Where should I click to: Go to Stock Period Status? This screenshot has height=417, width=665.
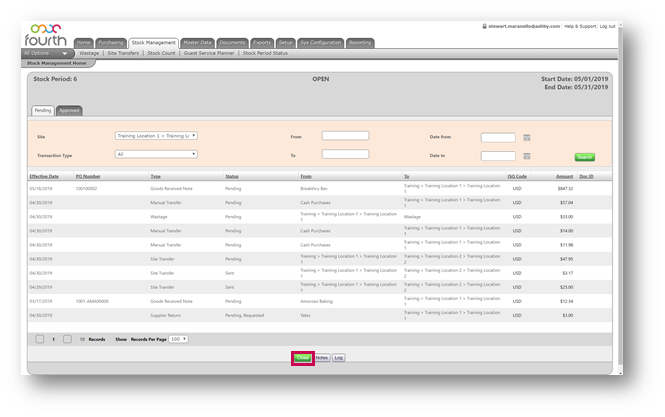[x=265, y=53]
